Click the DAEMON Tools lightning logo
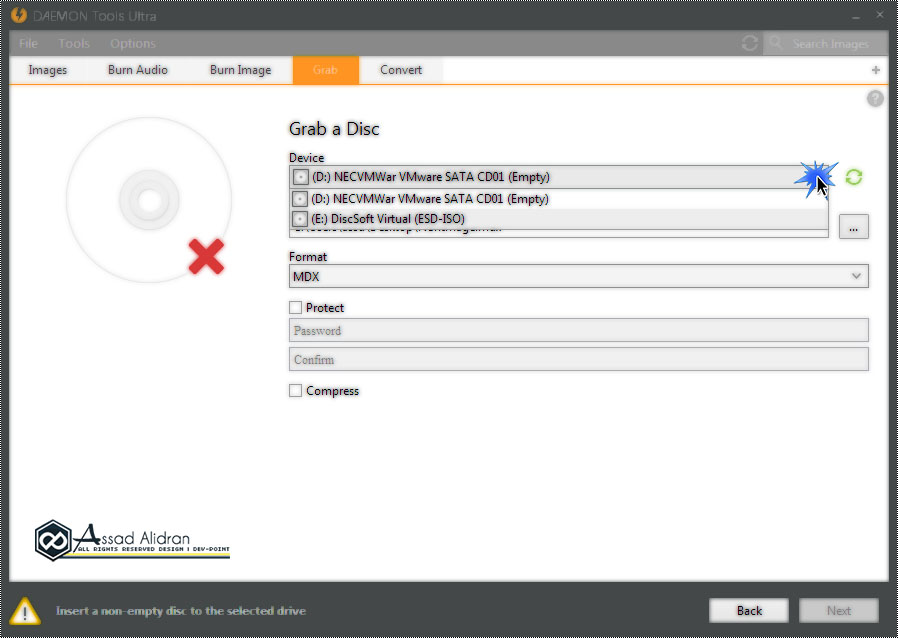The width and height of the screenshot is (898, 638). (x=18, y=15)
